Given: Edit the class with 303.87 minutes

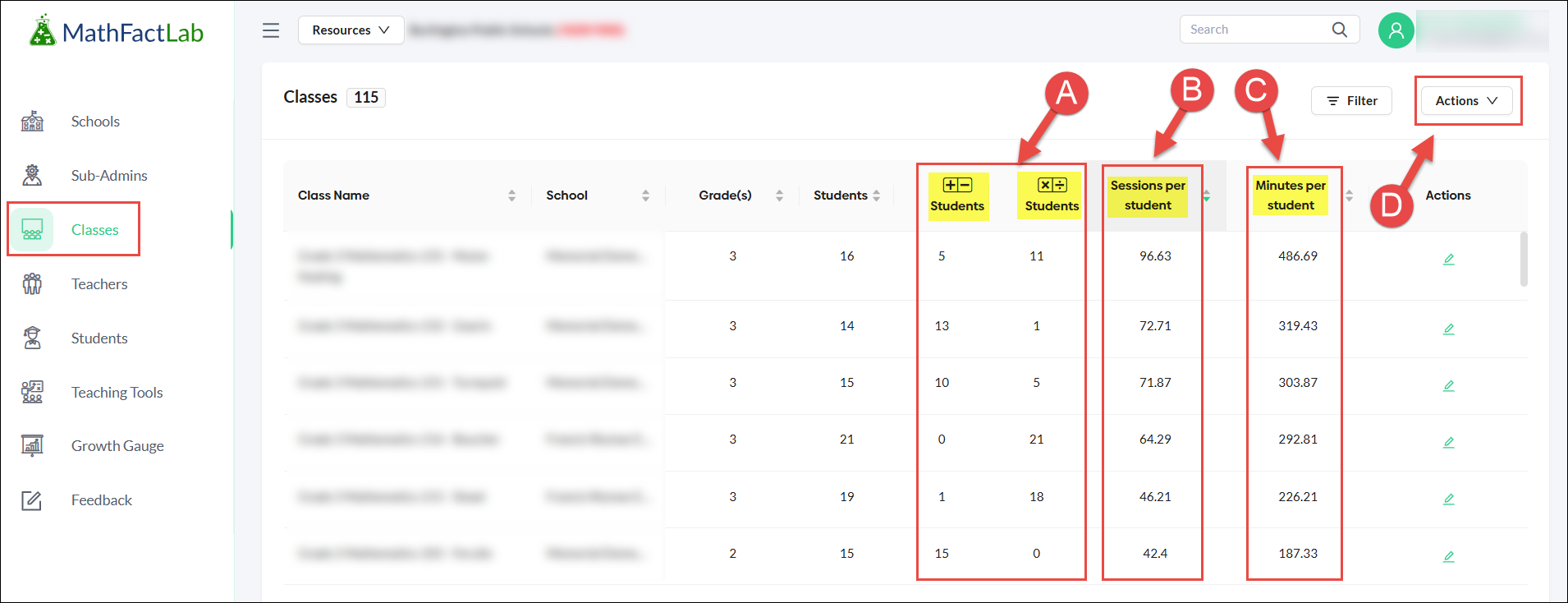Looking at the screenshot, I should (x=1449, y=386).
